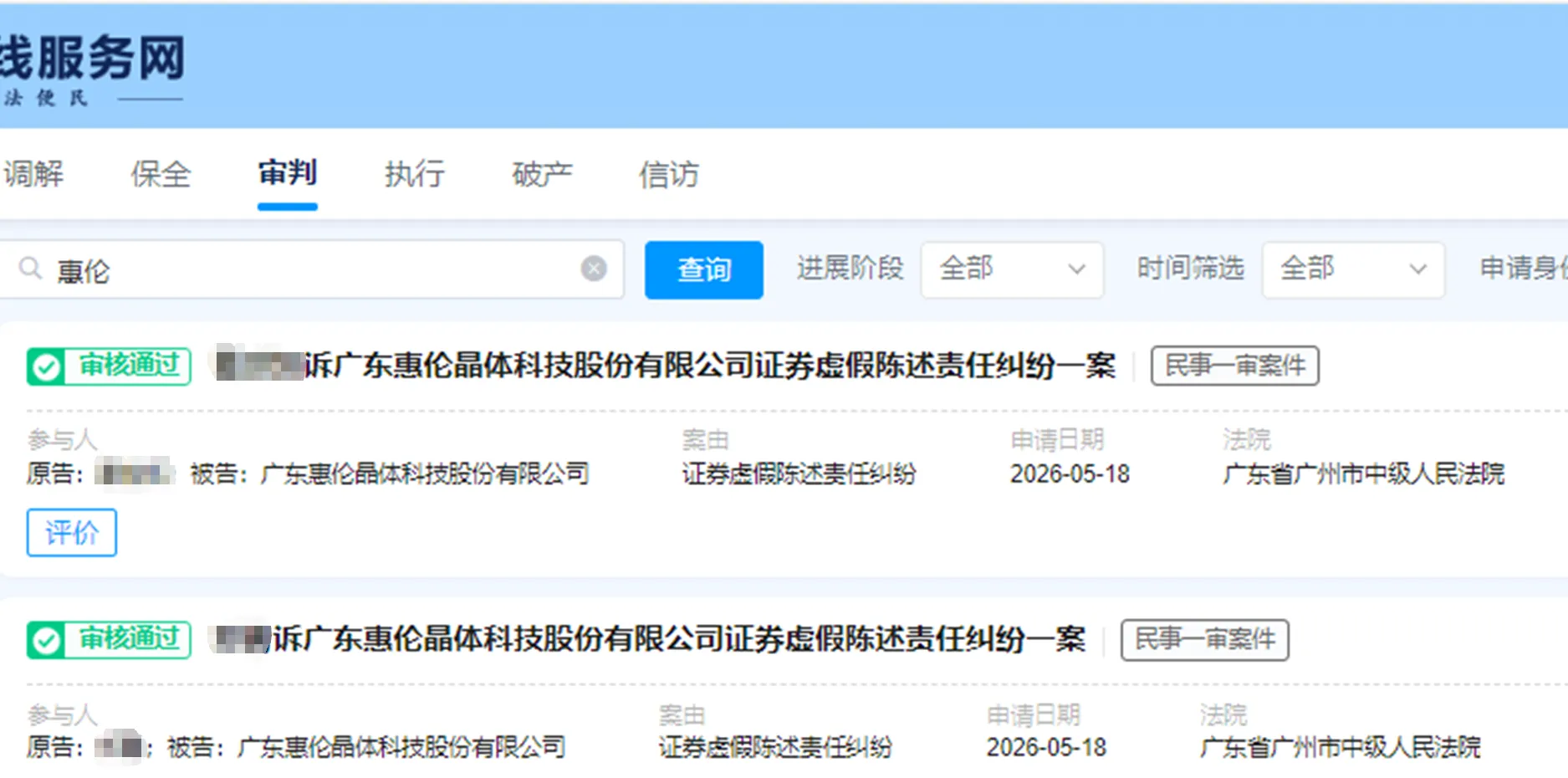This screenshot has width=1568, height=778.
Task: Open the 时间筛选 dropdown
Action: (x=1353, y=269)
